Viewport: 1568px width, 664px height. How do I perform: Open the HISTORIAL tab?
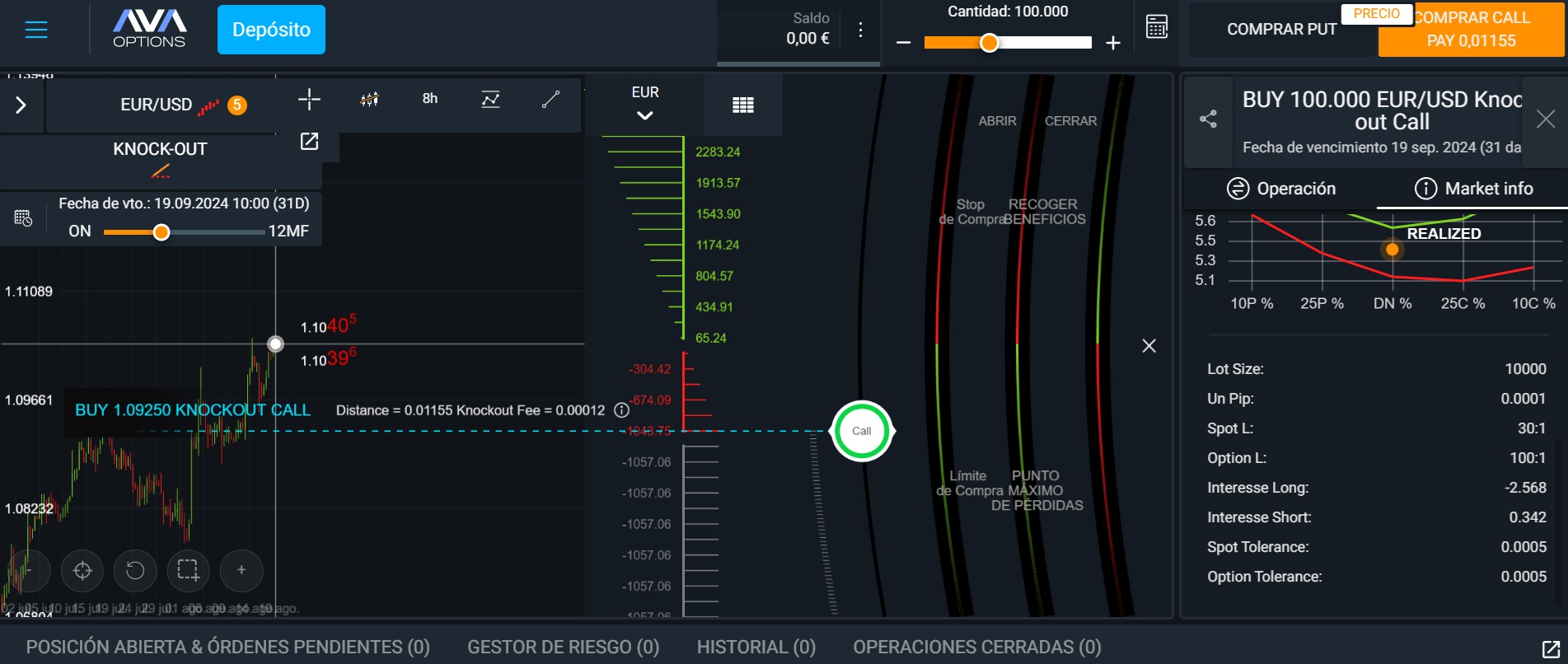pos(756,647)
